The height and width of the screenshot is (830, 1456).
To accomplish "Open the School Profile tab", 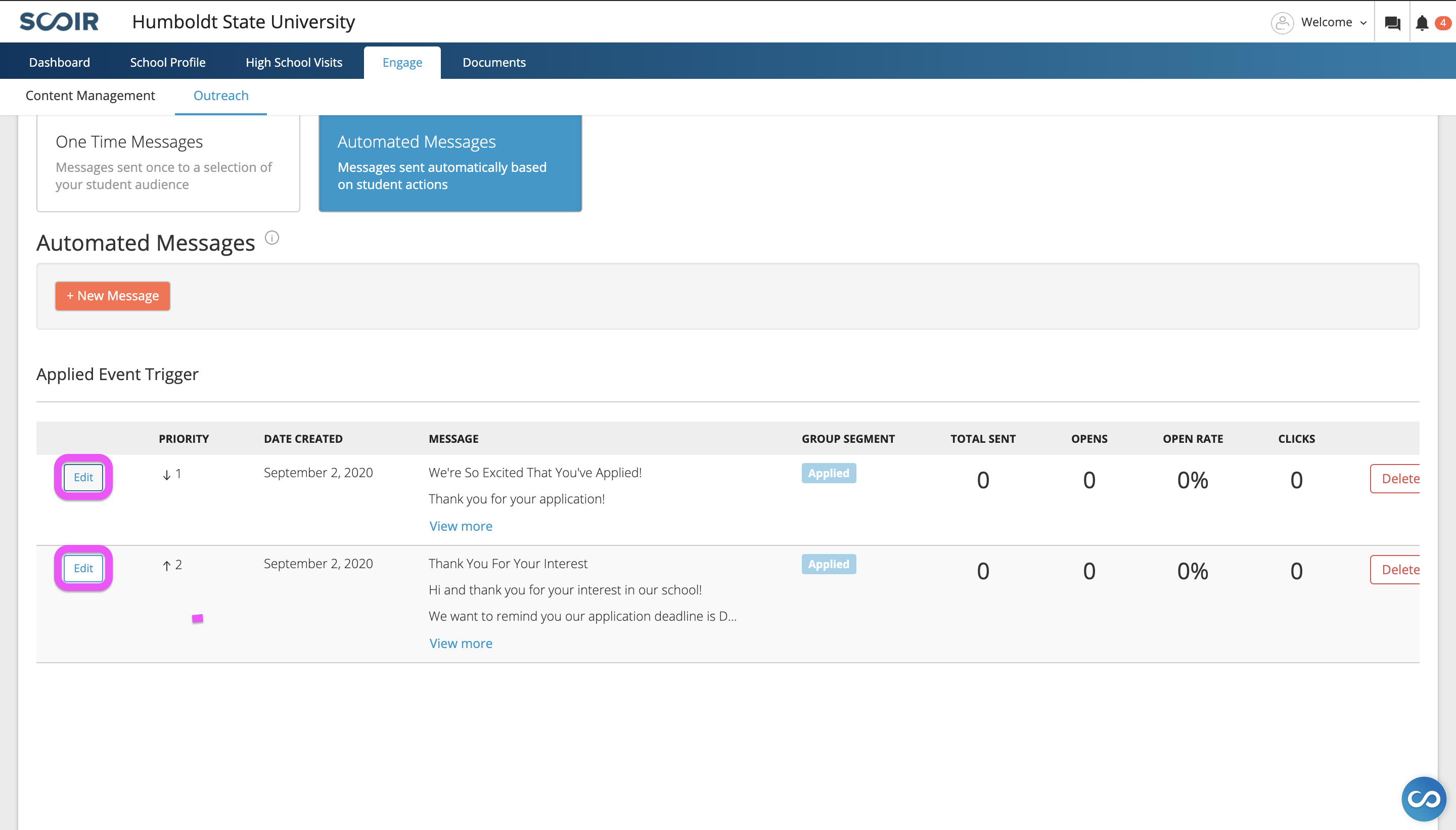I will pyautogui.click(x=168, y=62).
